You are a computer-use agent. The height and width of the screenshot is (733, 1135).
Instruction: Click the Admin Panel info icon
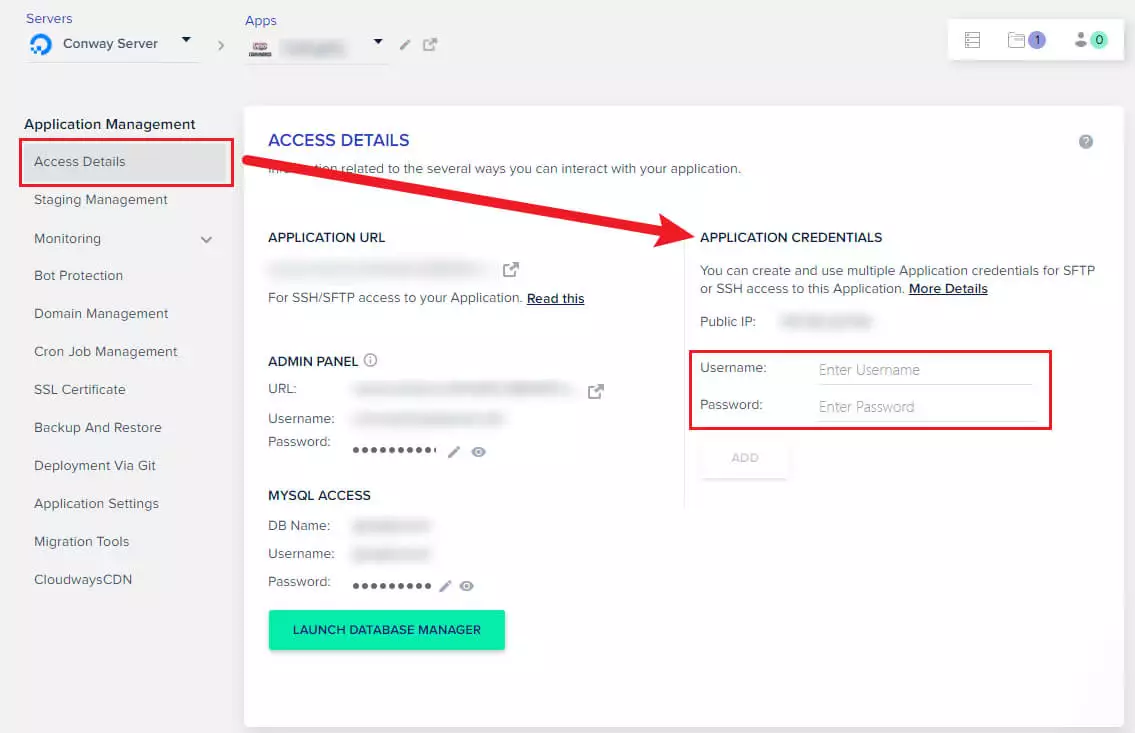point(370,360)
